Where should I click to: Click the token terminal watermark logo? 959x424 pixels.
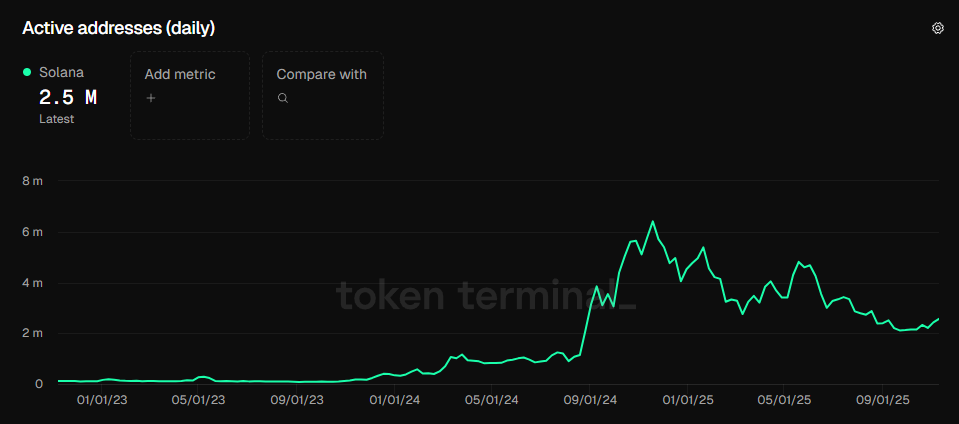[485, 296]
